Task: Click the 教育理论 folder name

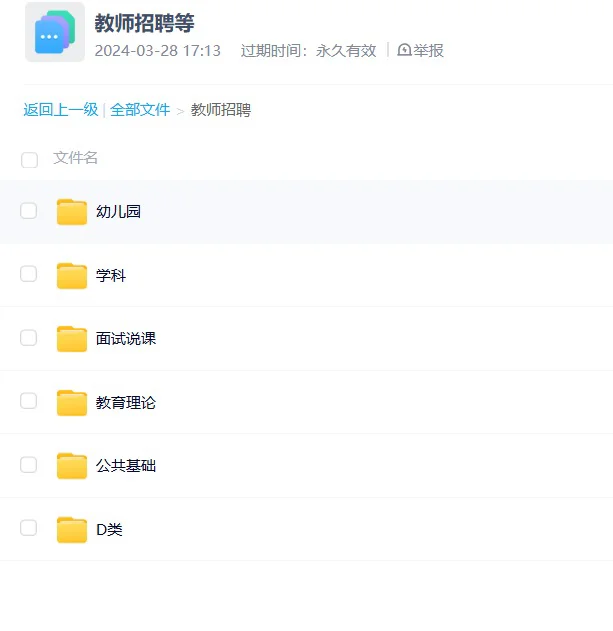Action: coord(126,402)
